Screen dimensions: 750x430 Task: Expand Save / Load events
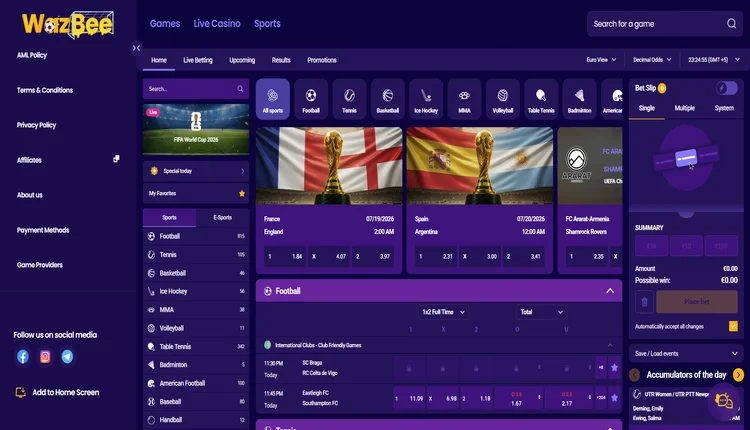click(x=686, y=353)
